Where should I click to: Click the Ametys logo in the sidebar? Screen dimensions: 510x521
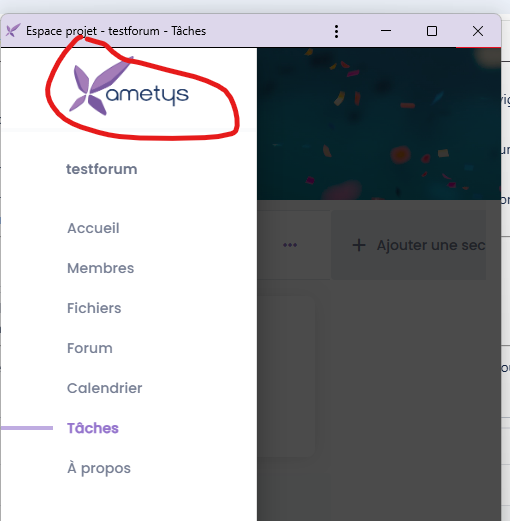coord(129,86)
